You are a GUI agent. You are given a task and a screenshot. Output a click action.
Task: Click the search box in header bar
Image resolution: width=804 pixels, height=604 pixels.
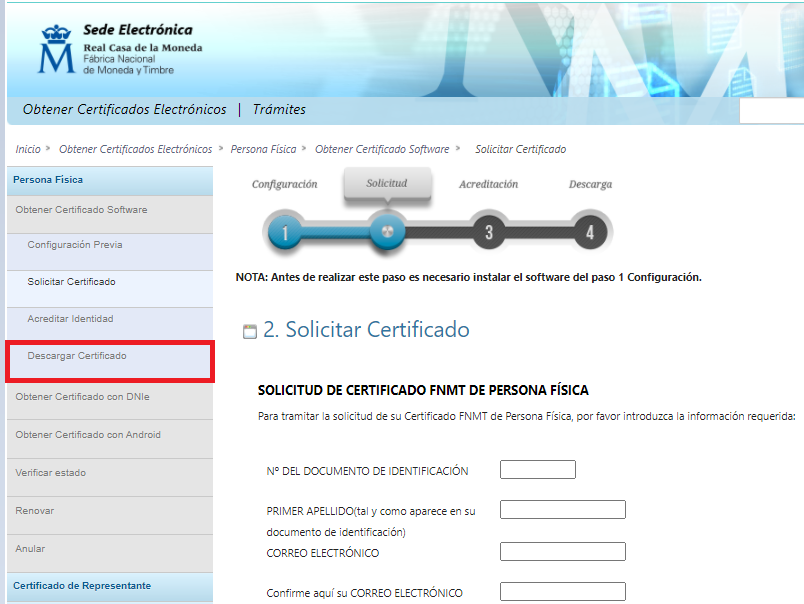coord(771,110)
